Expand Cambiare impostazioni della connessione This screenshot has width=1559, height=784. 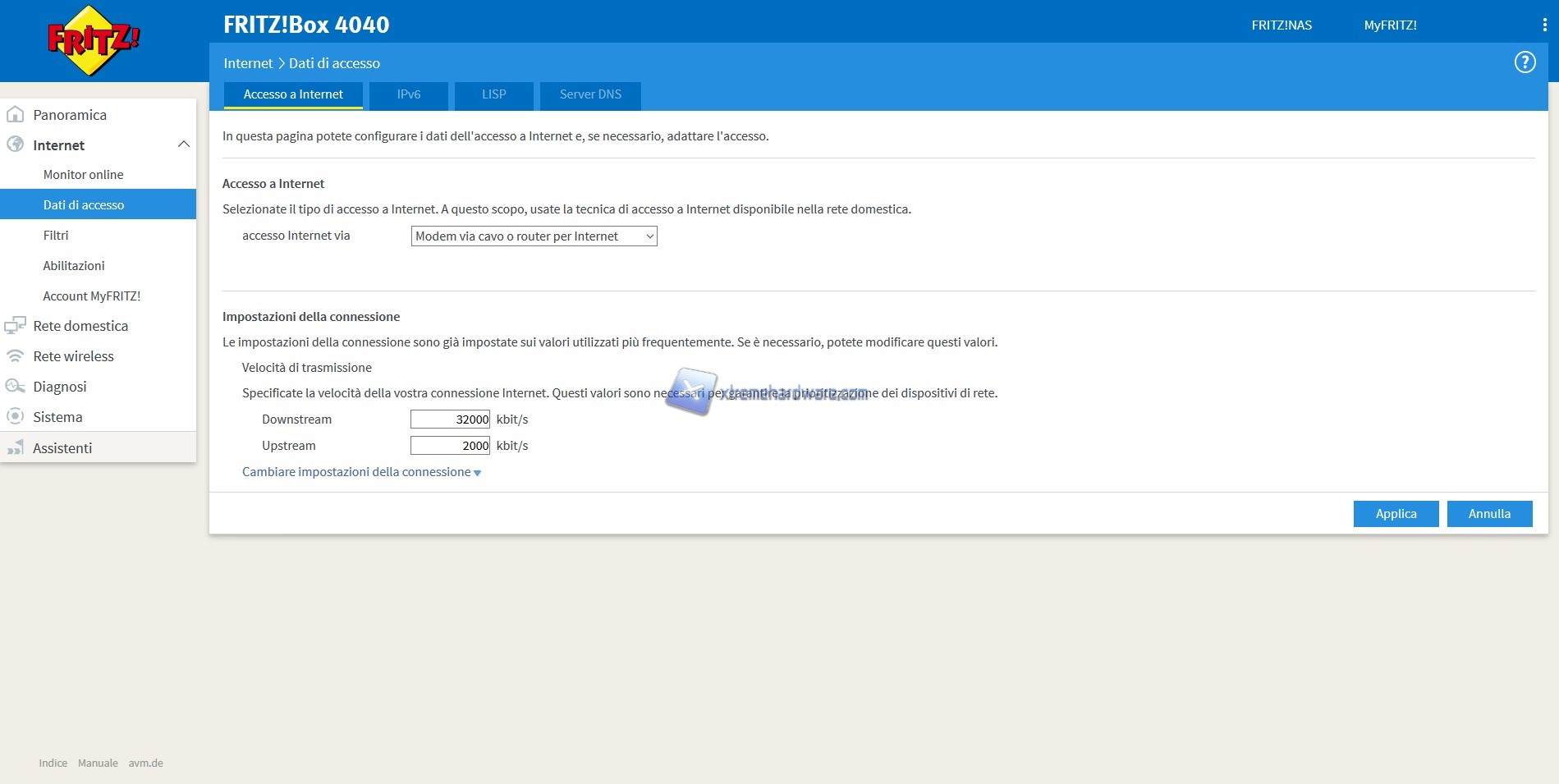click(x=361, y=472)
